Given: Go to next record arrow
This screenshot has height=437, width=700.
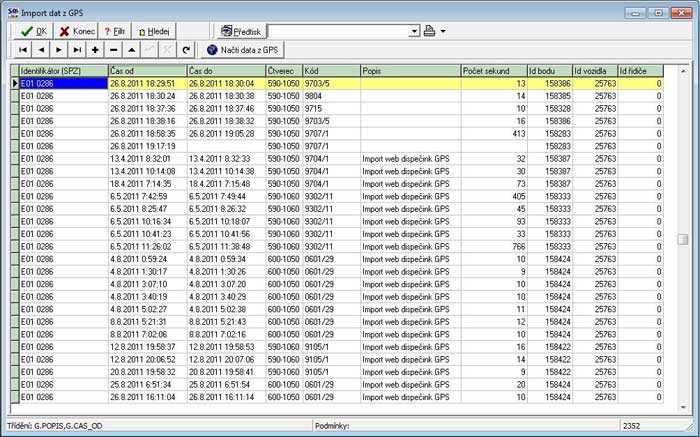Looking at the screenshot, I should [x=59, y=50].
